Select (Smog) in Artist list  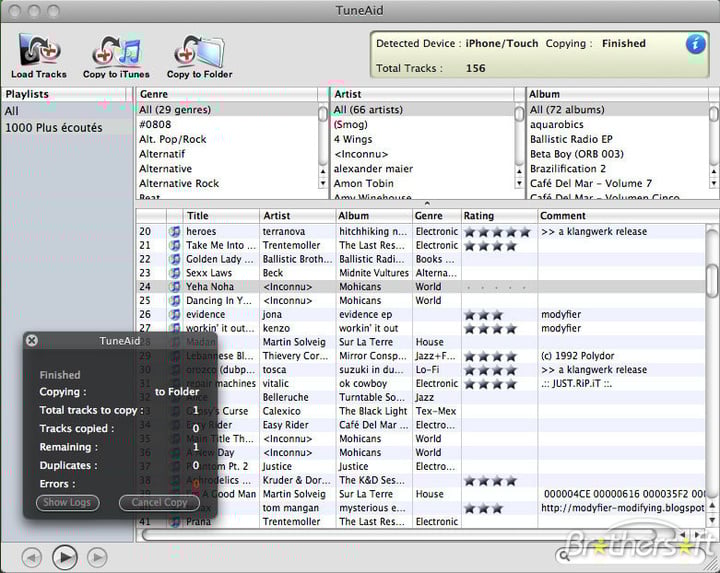pyautogui.click(x=422, y=124)
